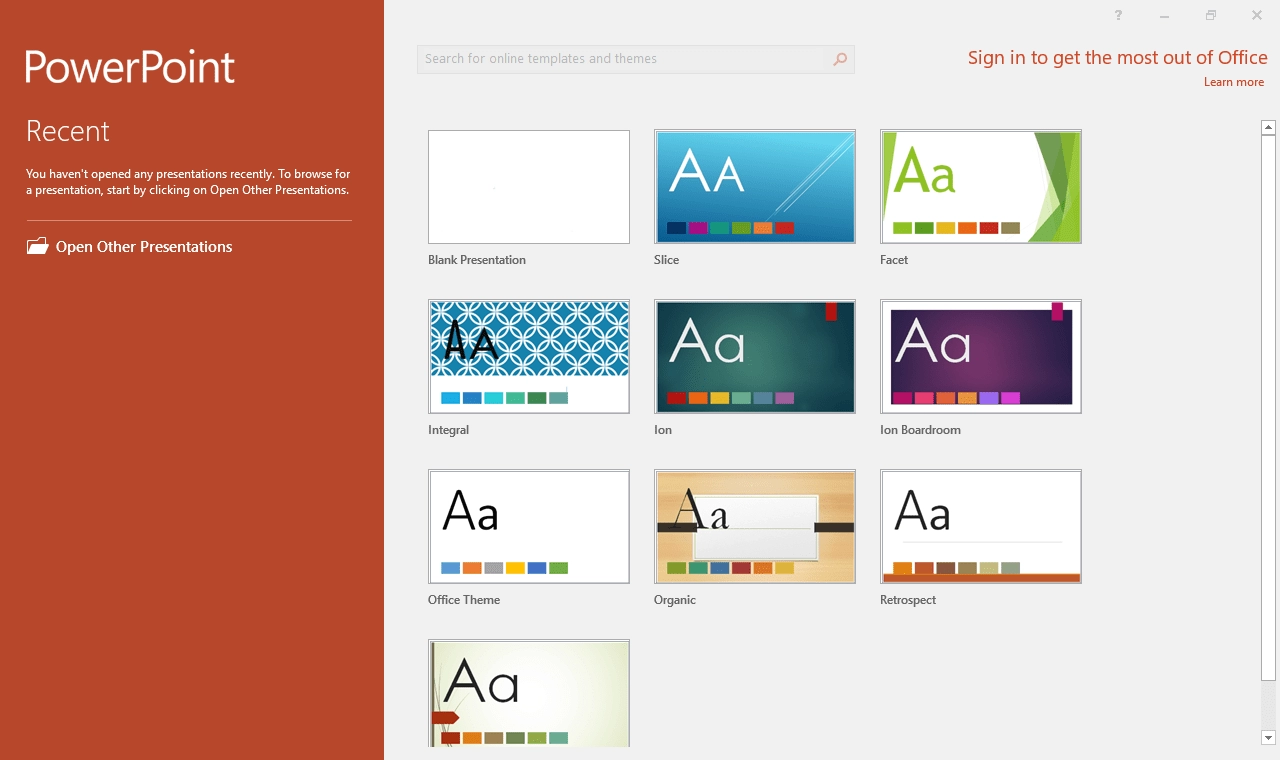Image resolution: width=1280 pixels, height=760 pixels.
Task: Click the 'Slice' label text
Action: point(666,260)
